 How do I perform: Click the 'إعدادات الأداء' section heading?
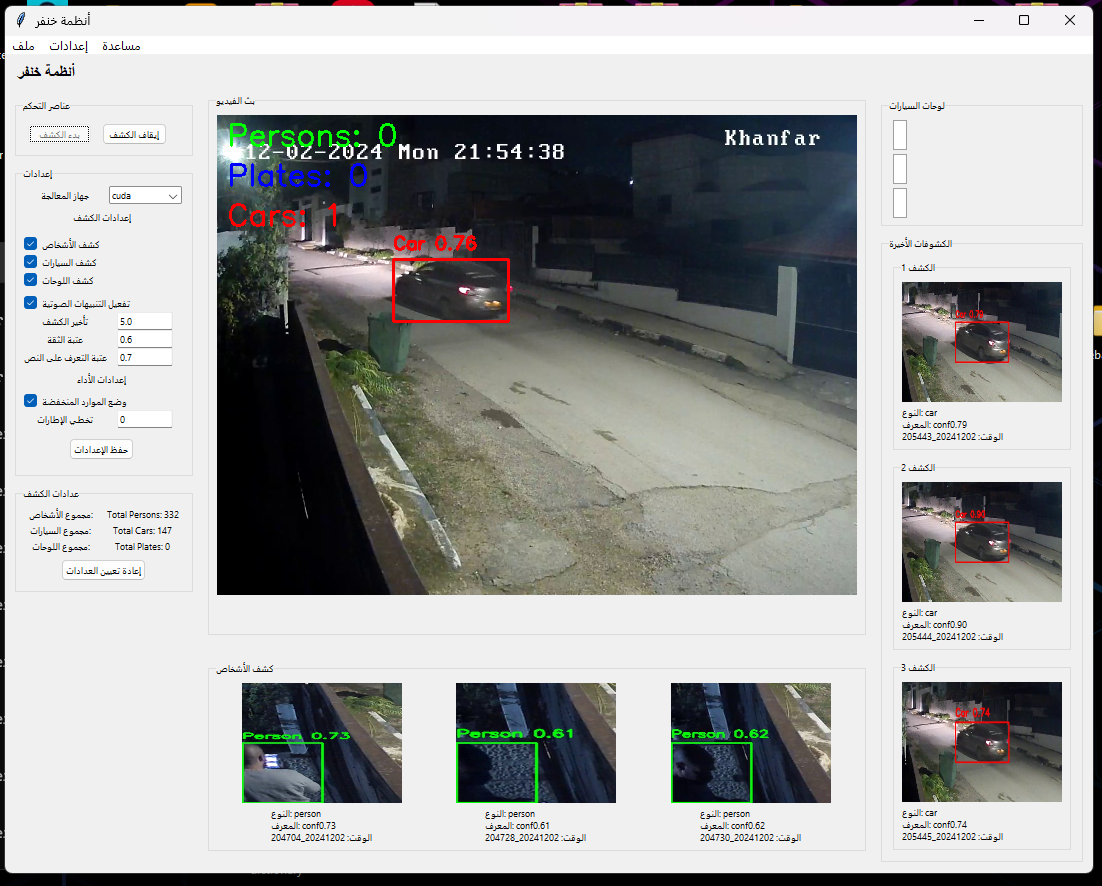(102, 379)
